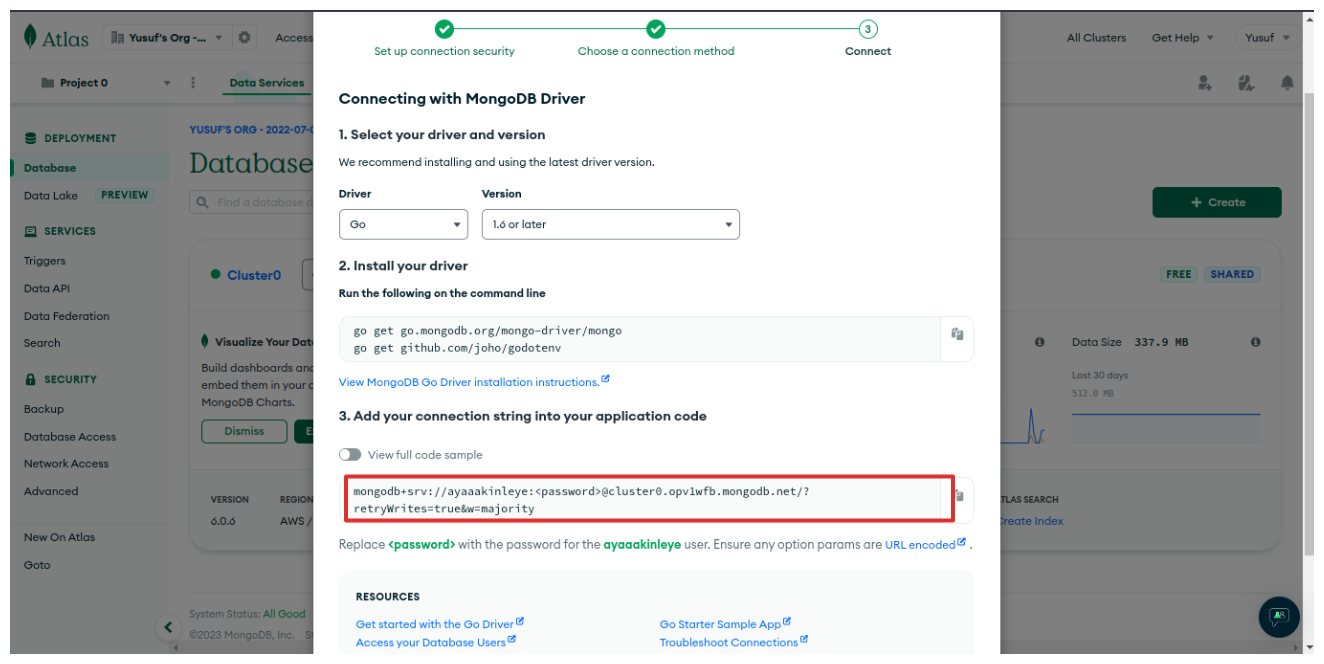Open the Go Driver installation instructions link
Screen dimensions: 1324x664
468,382
